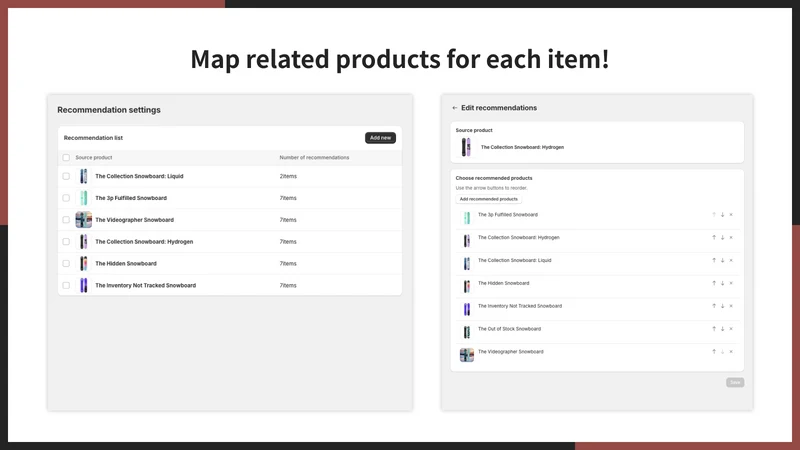
Task: Move The 3p Fulfilled Snowboard recommendation down
Action: tap(722, 215)
